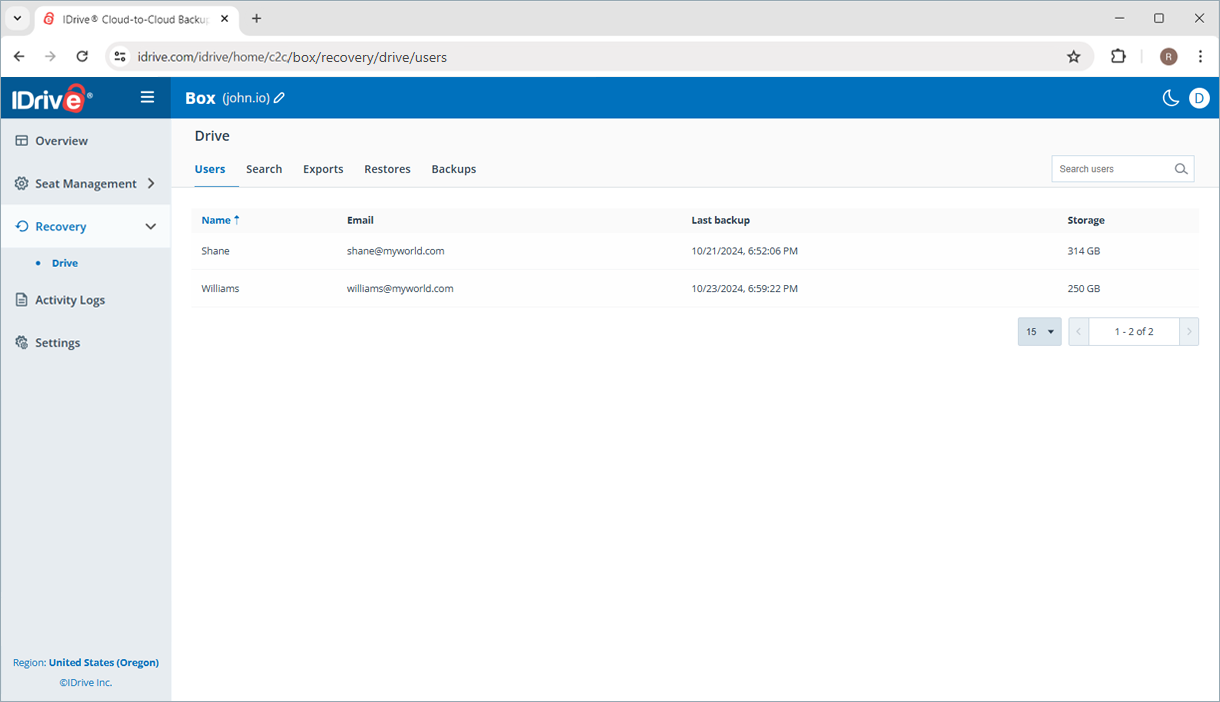Edit the Box account name pencil icon
The width and height of the screenshot is (1220, 702).
point(280,98)
